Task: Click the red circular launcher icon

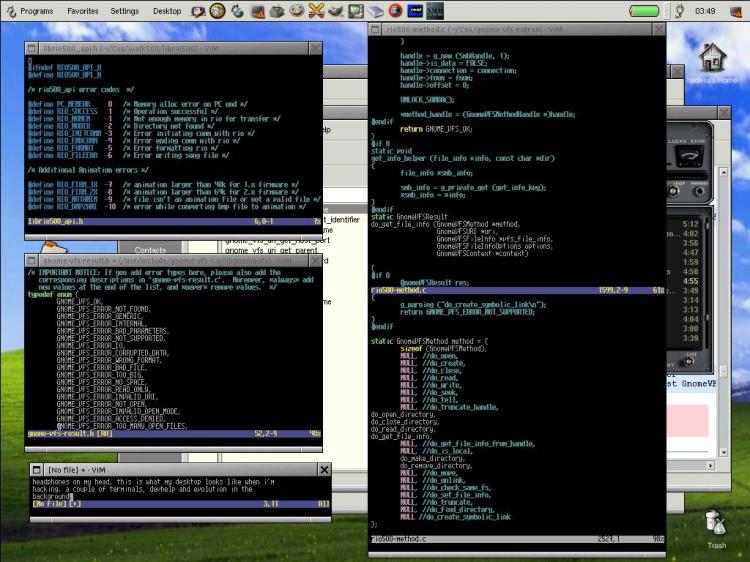Action: coord(395,11)
